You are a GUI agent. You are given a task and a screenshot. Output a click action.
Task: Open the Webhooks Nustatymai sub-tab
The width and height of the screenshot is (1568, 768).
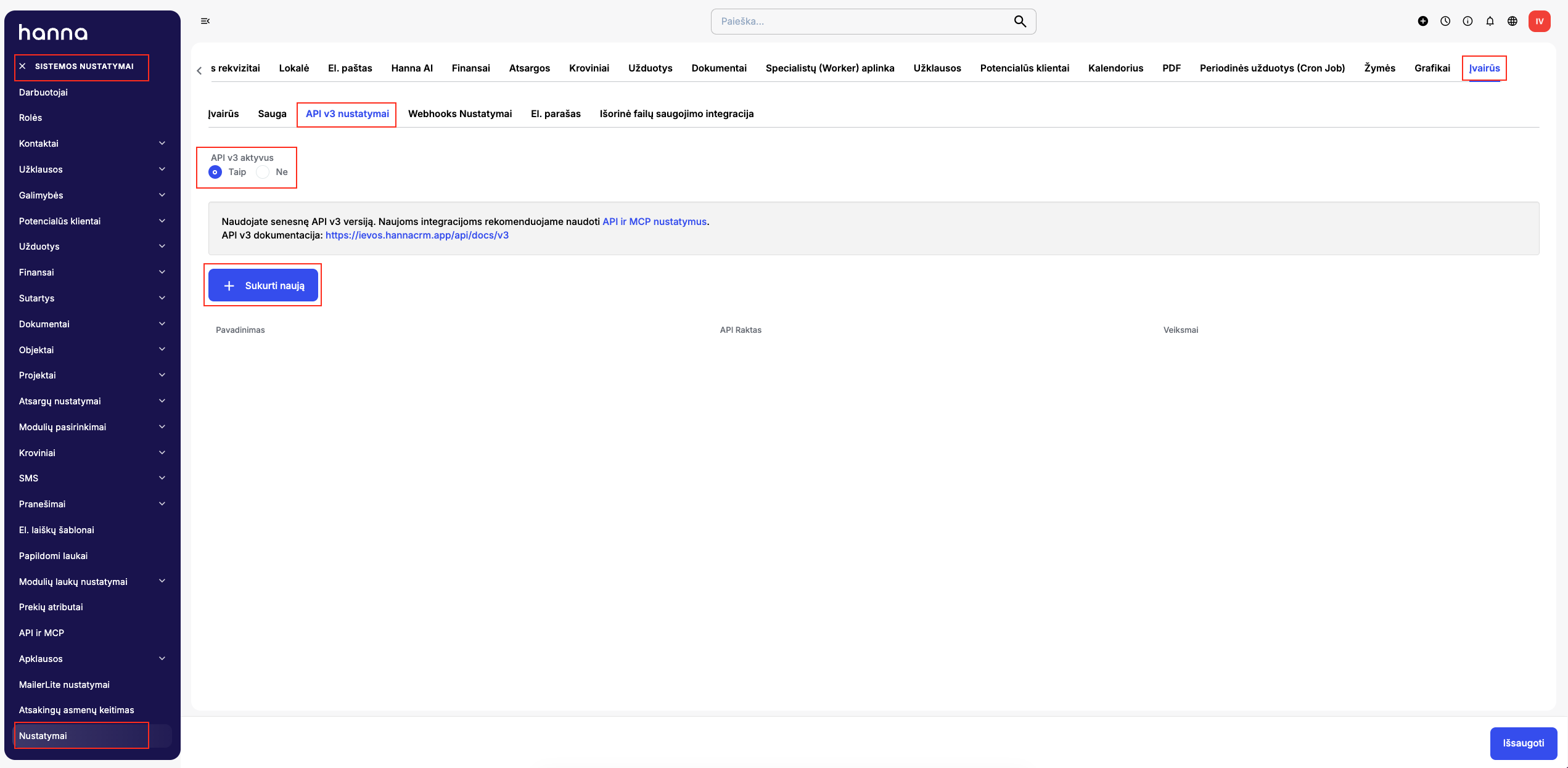pos(460,114)
